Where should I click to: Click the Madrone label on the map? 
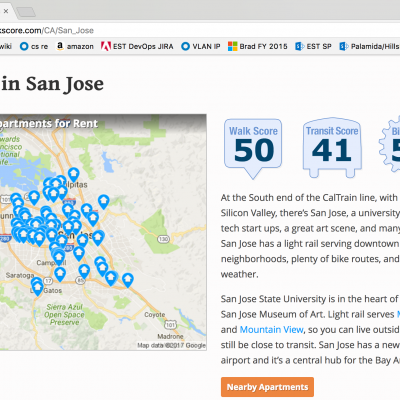point(170,336)
